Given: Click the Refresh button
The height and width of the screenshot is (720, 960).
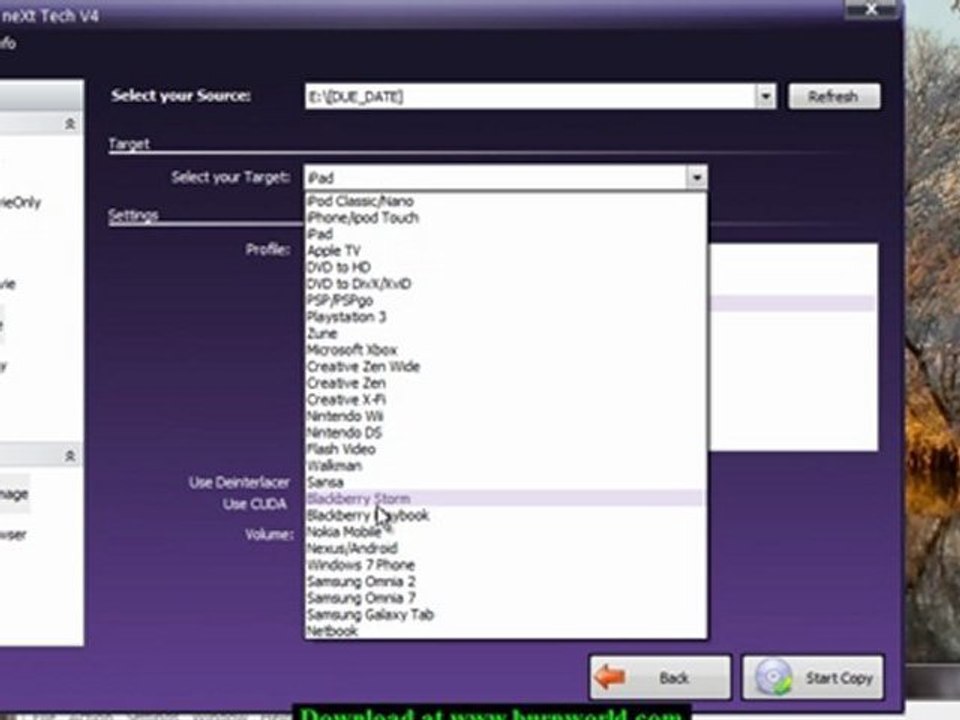Looking at the screenshot, I should point(834,96).
